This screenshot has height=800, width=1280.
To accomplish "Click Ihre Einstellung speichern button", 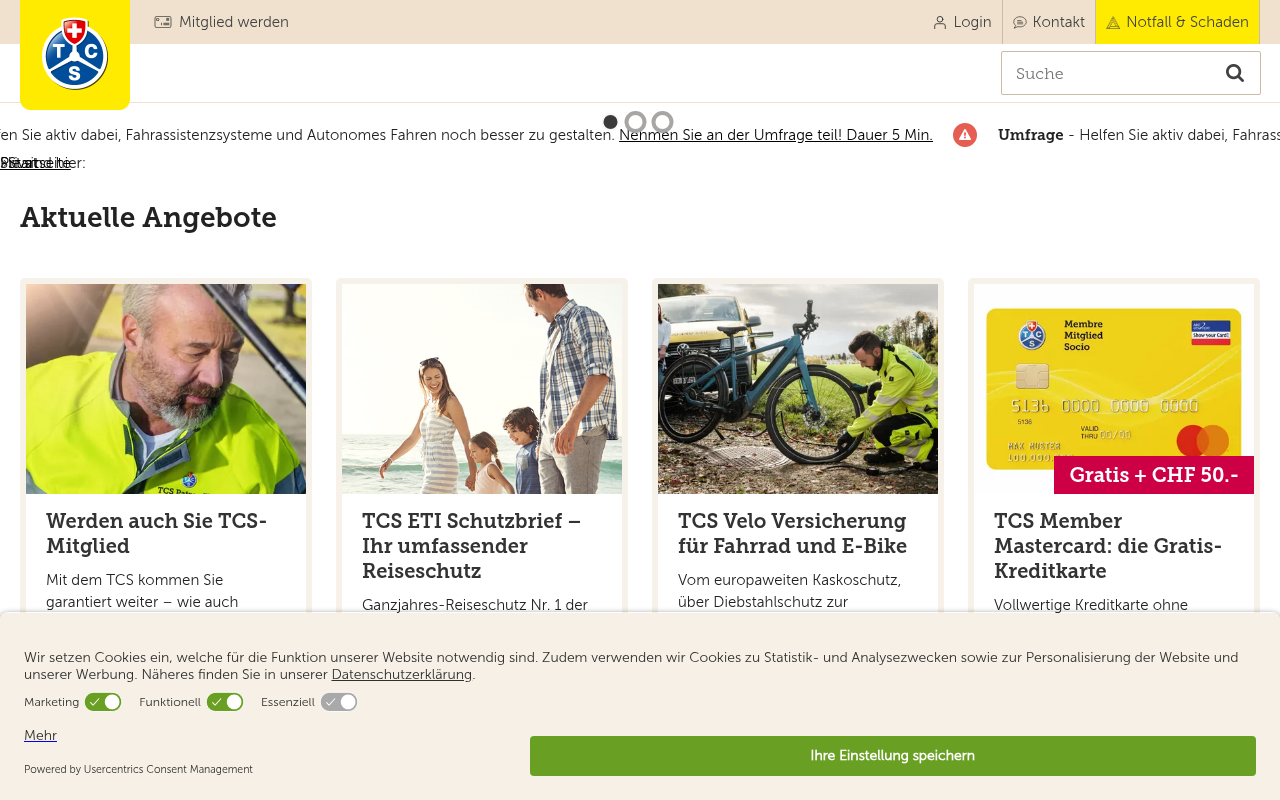I will [893, 756].
